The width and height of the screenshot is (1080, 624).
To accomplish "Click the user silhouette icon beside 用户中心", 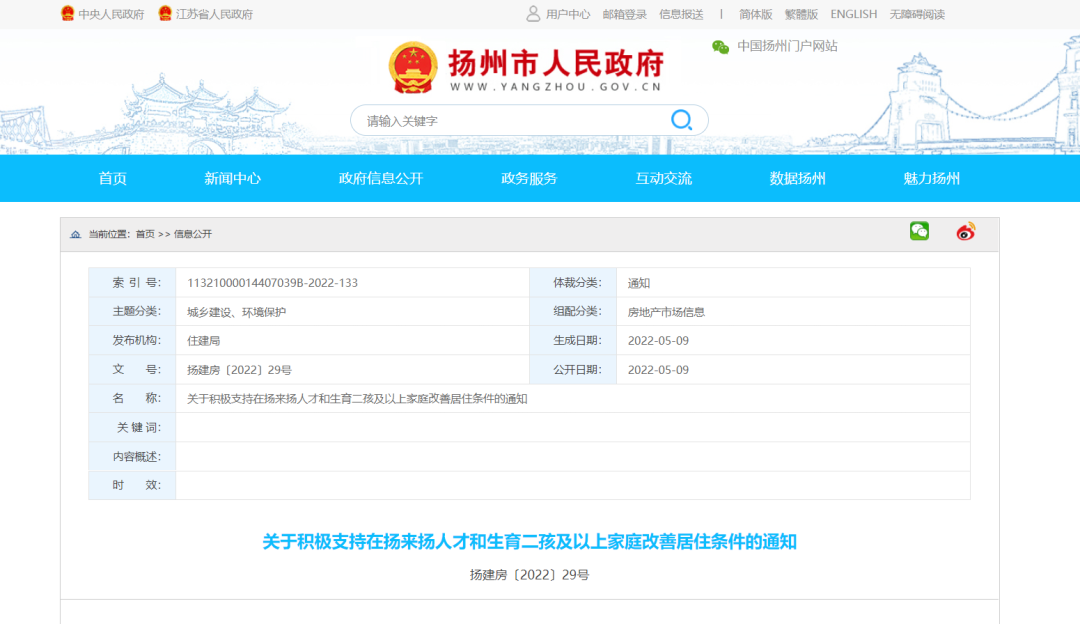I will (x=531, y=14).
